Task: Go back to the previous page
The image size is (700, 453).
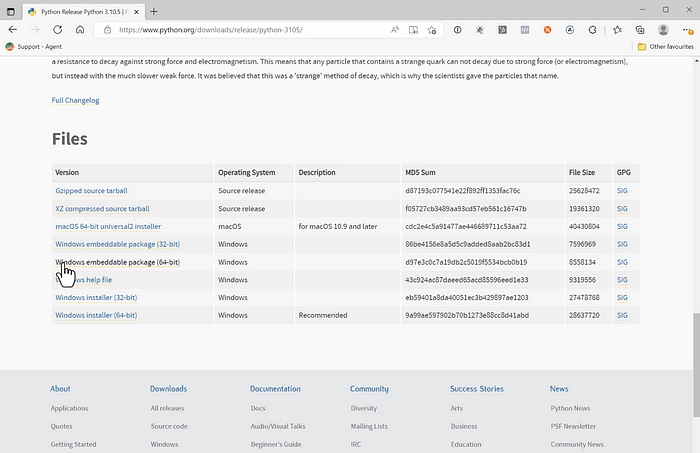Action: coord(12,30)
